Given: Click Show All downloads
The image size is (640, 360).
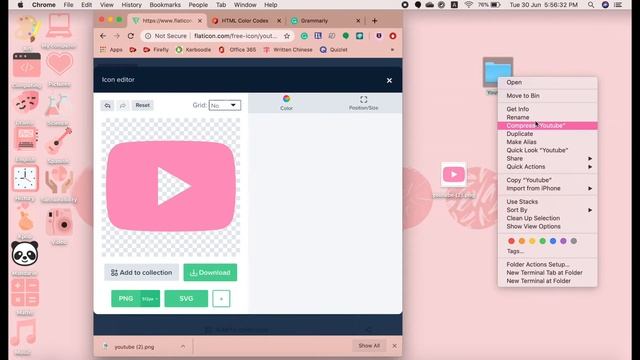Looking at the screenshot, I should 369,346.
